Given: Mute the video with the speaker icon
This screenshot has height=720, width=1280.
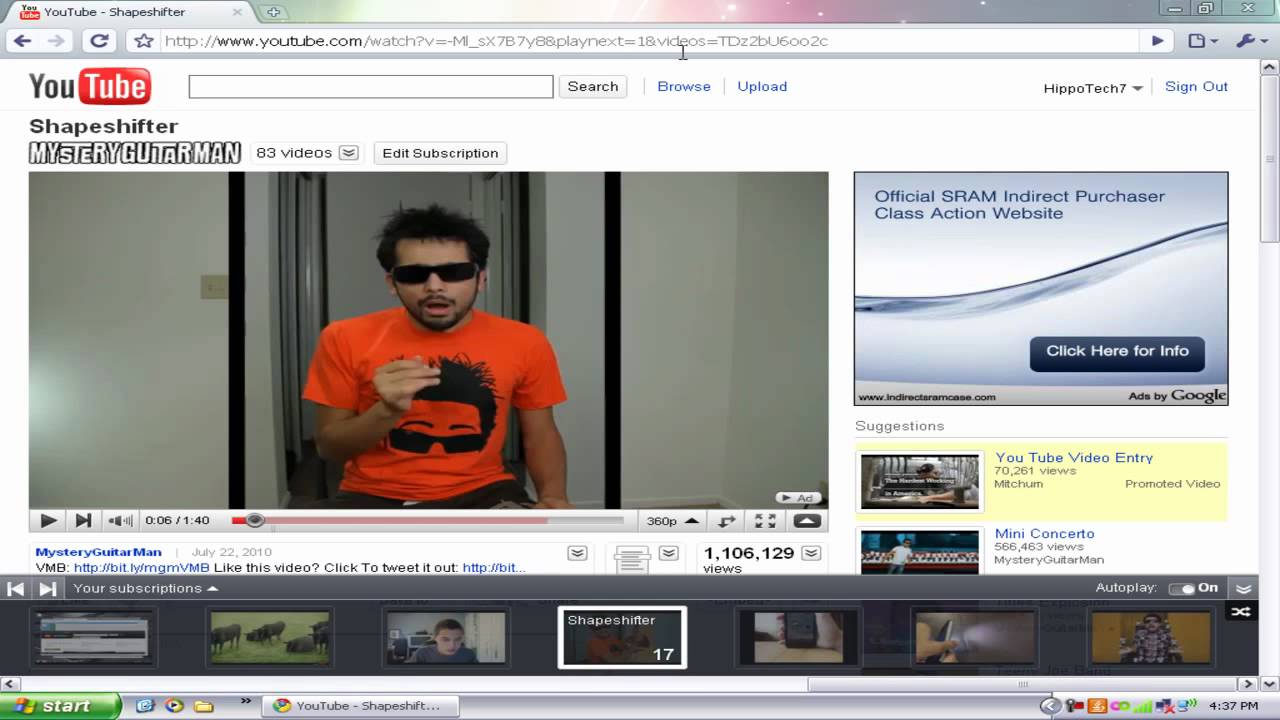Looking at the screenshot, I should tap(120, 520).
